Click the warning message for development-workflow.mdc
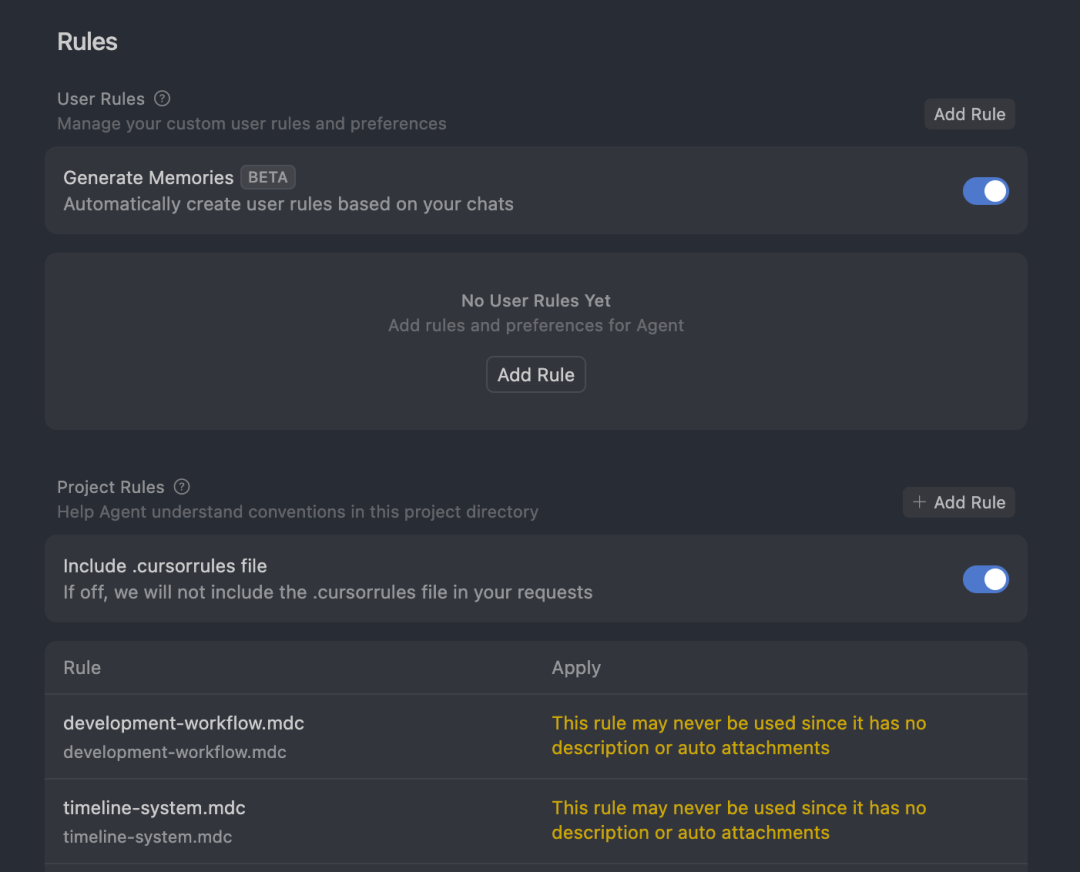The width and height of the screenshot is (1080, 872). [738, 735]
